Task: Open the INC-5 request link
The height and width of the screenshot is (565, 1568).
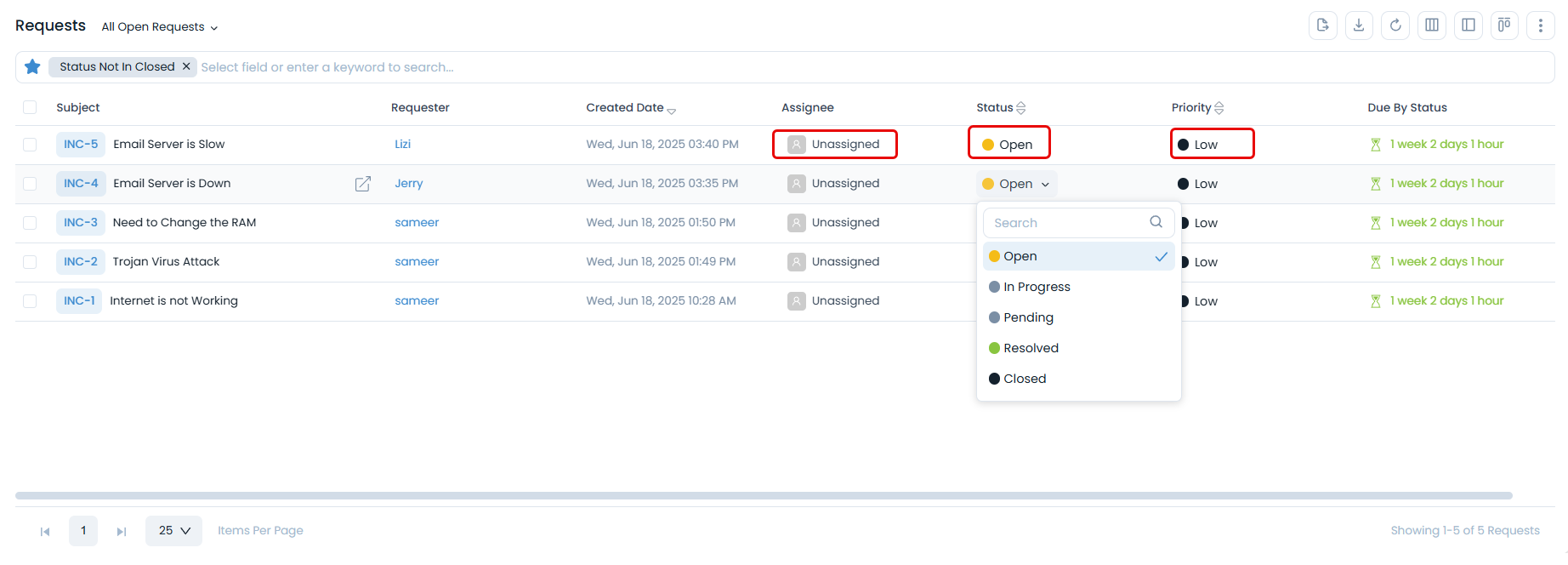Action: pyautogui.click(x=81, y=145)
